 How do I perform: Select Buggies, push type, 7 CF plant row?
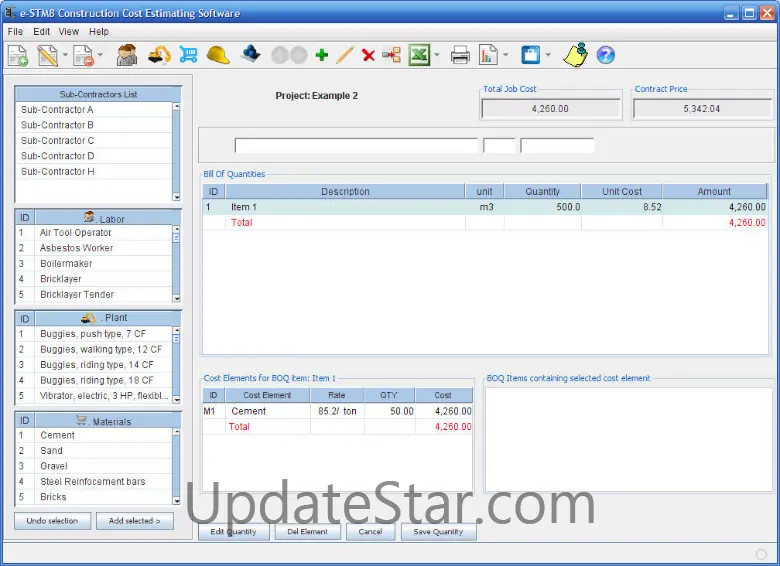[x=94, y=334]
